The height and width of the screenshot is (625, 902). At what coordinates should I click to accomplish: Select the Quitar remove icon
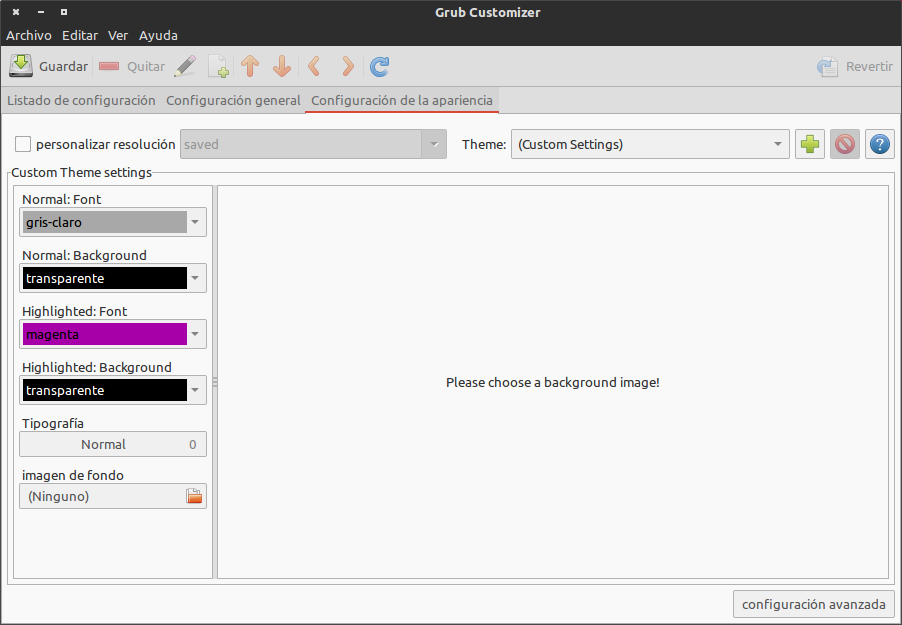[109, 65]
